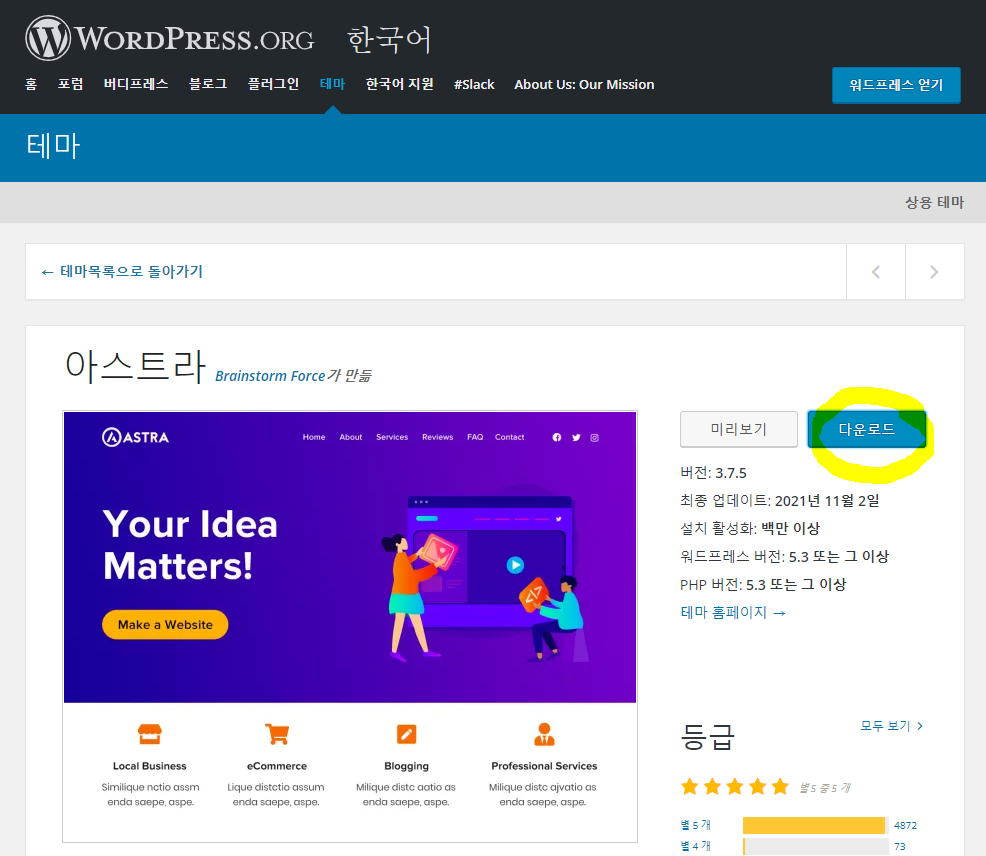Click the 워드프레스 얻기 button
This screenshot has width=986, height=856.
pyautogui.click(x=896, y=85)
